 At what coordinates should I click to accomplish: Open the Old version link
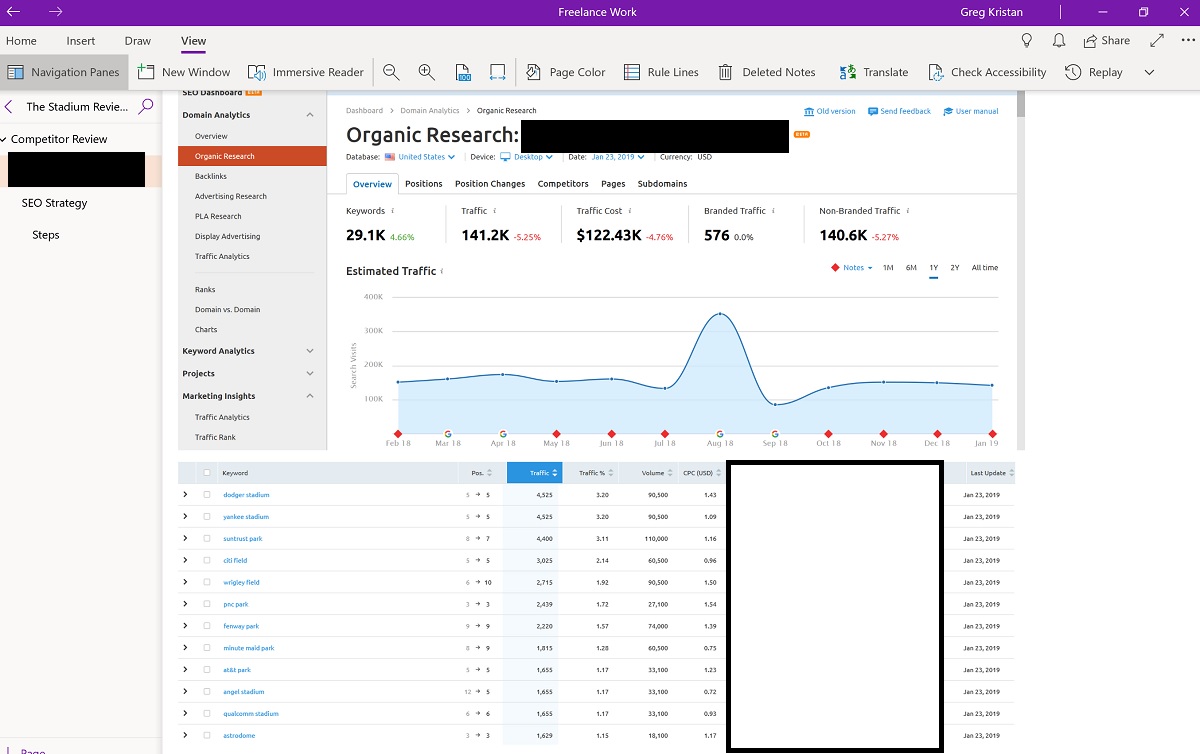click(x=830, y=111)
